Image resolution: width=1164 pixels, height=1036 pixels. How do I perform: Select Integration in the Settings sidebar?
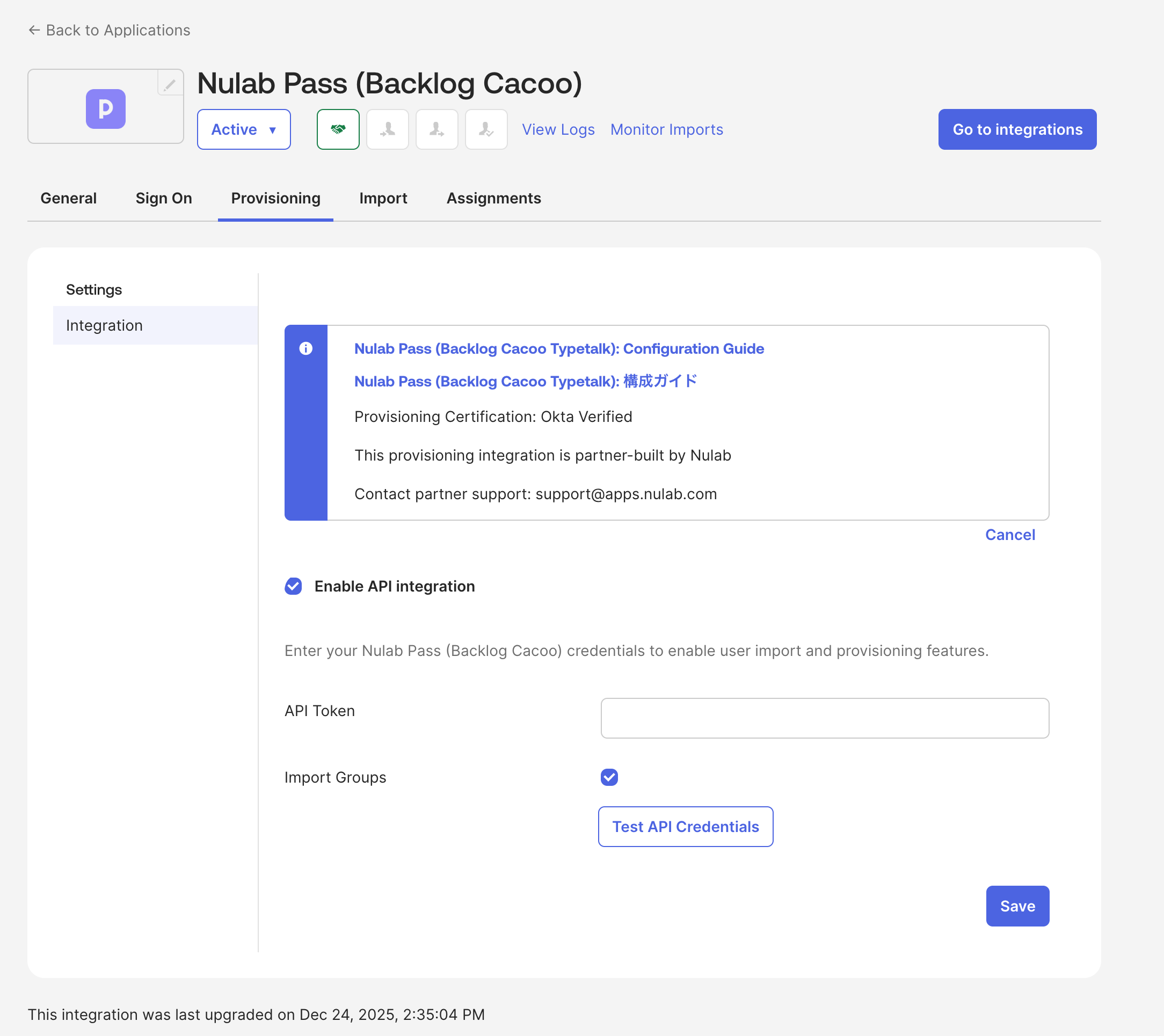(x=155, y=326)
